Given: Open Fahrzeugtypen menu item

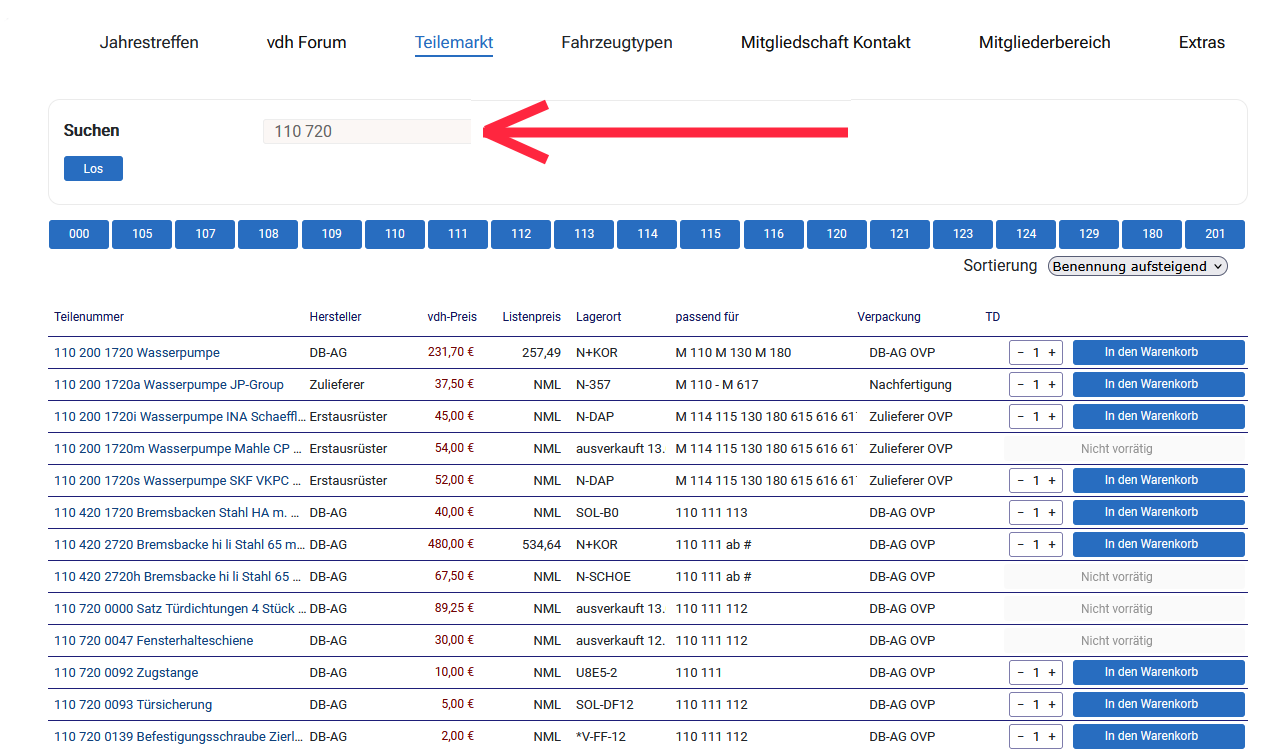Looking at the screenshot, I should point(616,42).
